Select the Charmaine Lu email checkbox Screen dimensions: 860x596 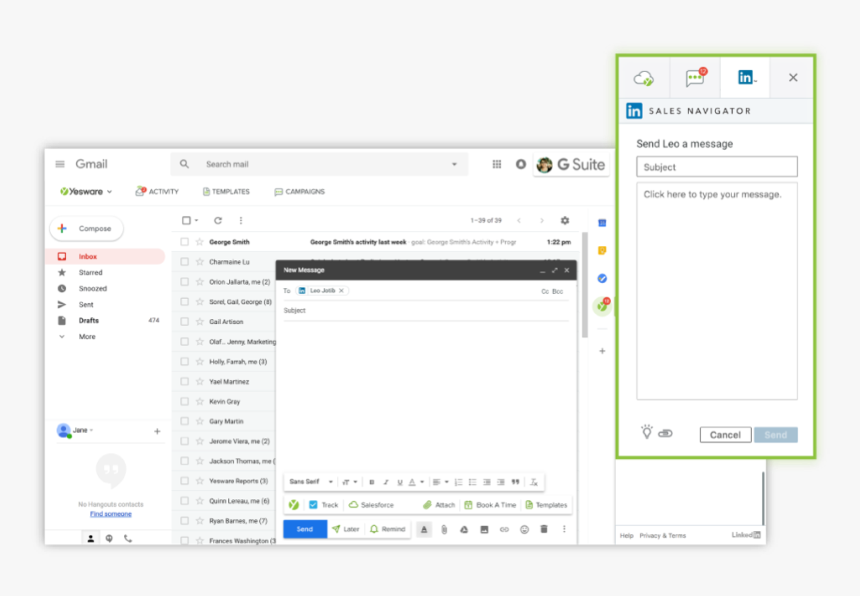[x=184, y=262]
